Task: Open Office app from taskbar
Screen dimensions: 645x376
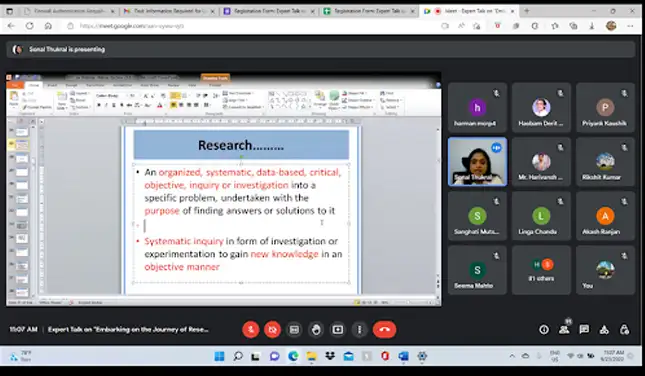Action: [x=385, y=356]
